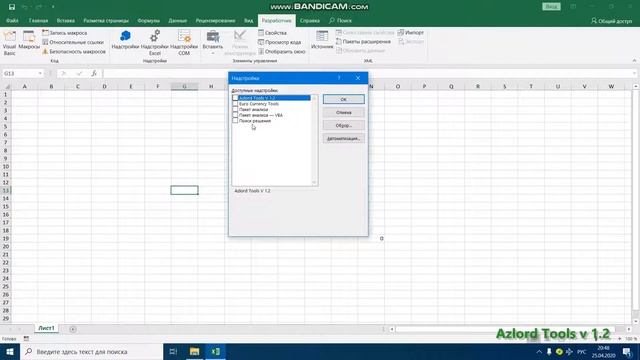Open the Справка tab
This screenshot has height=360, width=640.
(310, 20)
